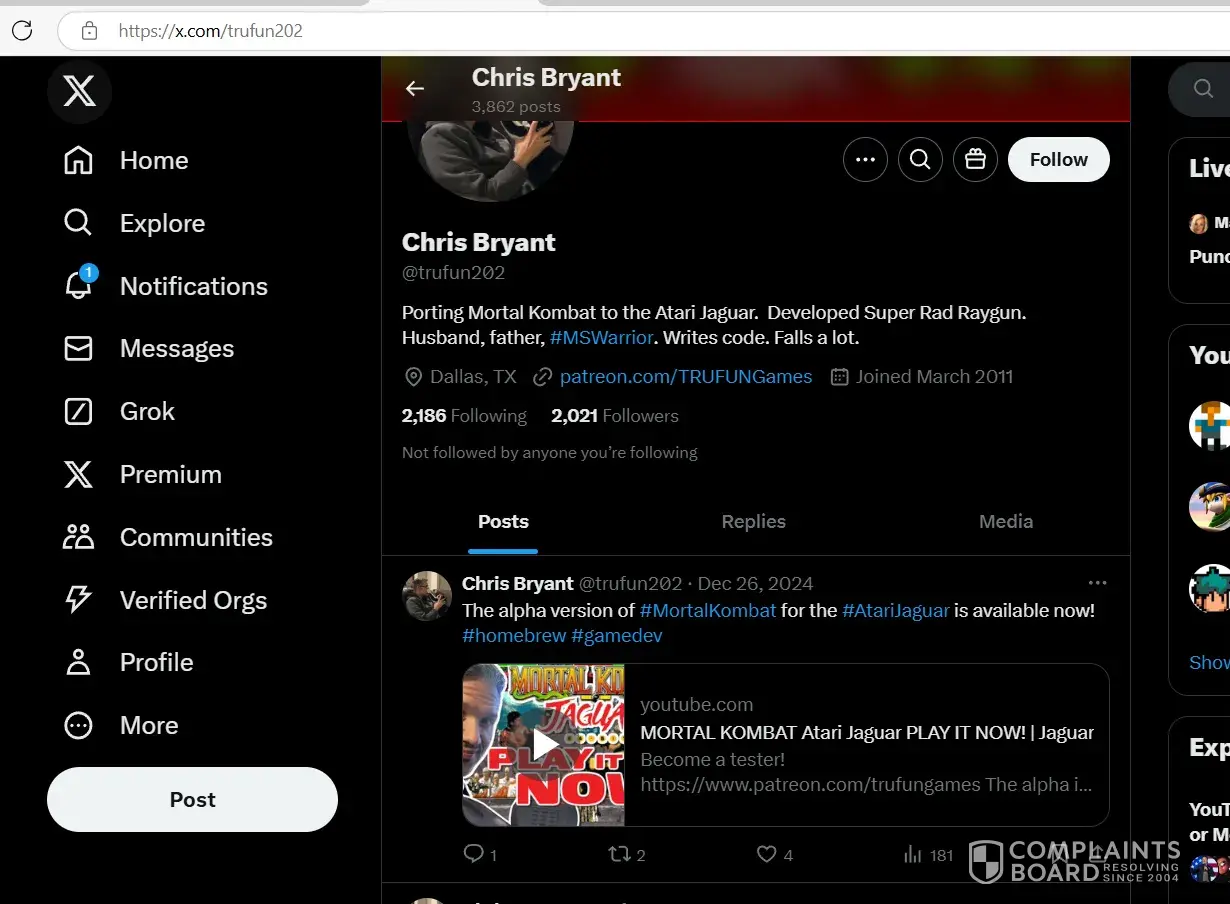
Task: Open the More circle icon
Action: [78, 725]
